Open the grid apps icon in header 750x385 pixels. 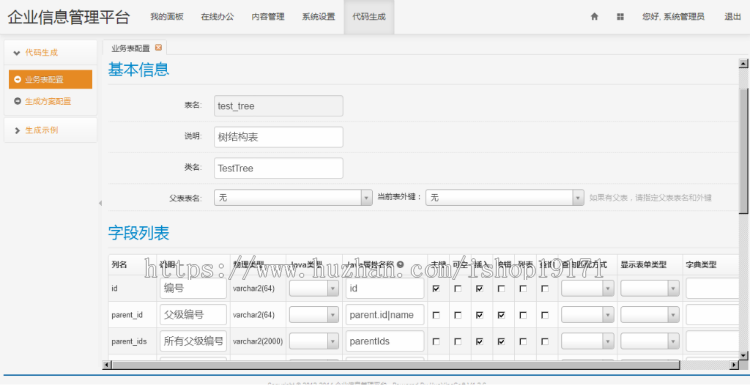click(620, 16)
